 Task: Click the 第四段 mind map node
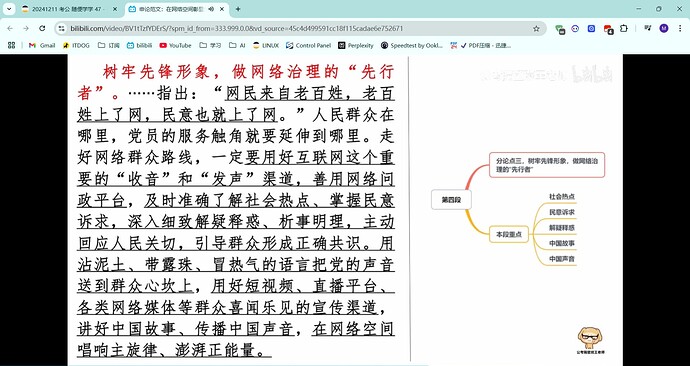(451, 200)
